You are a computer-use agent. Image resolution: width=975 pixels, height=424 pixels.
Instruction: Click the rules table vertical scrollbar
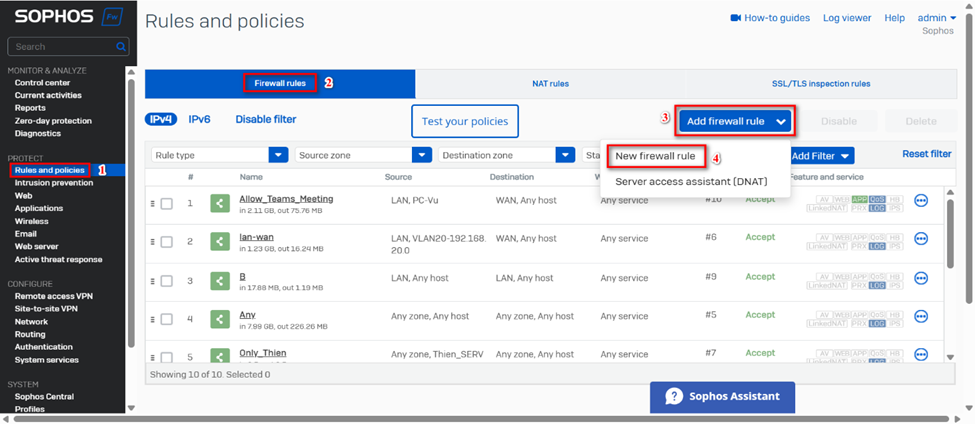tap(949, 230)
